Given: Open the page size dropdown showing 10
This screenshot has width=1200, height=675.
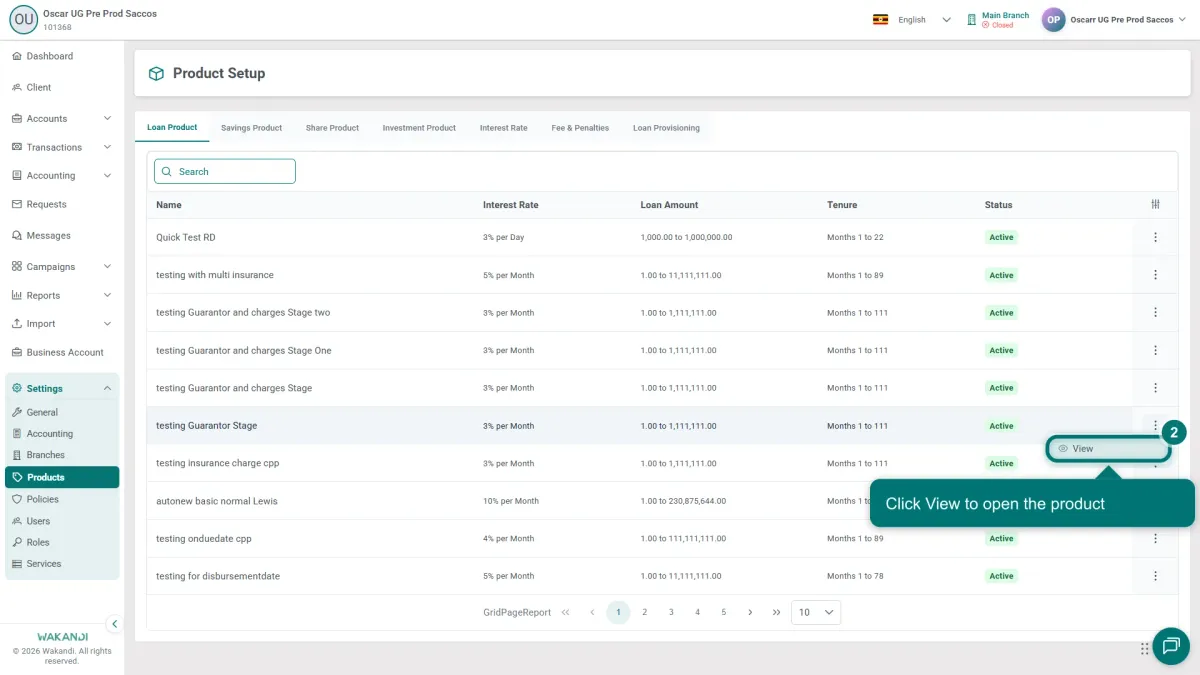Looking at the screenshot, I should click(x=816, y=612).
